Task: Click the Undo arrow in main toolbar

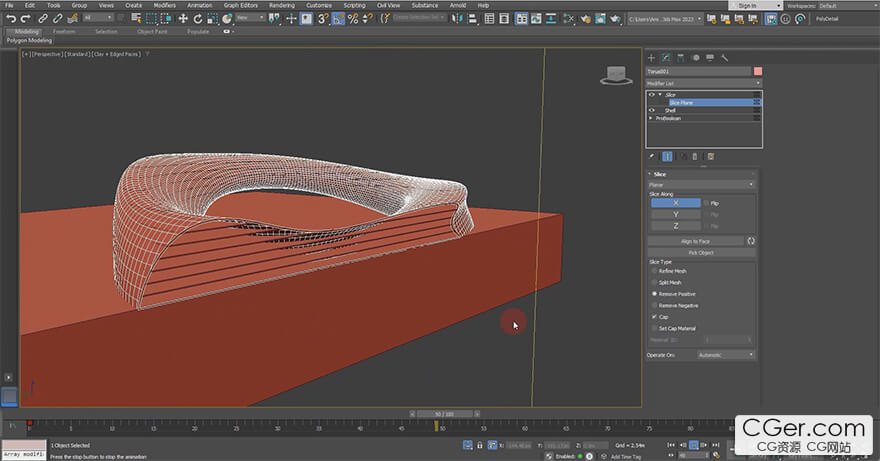Action: tap(10, 18)
